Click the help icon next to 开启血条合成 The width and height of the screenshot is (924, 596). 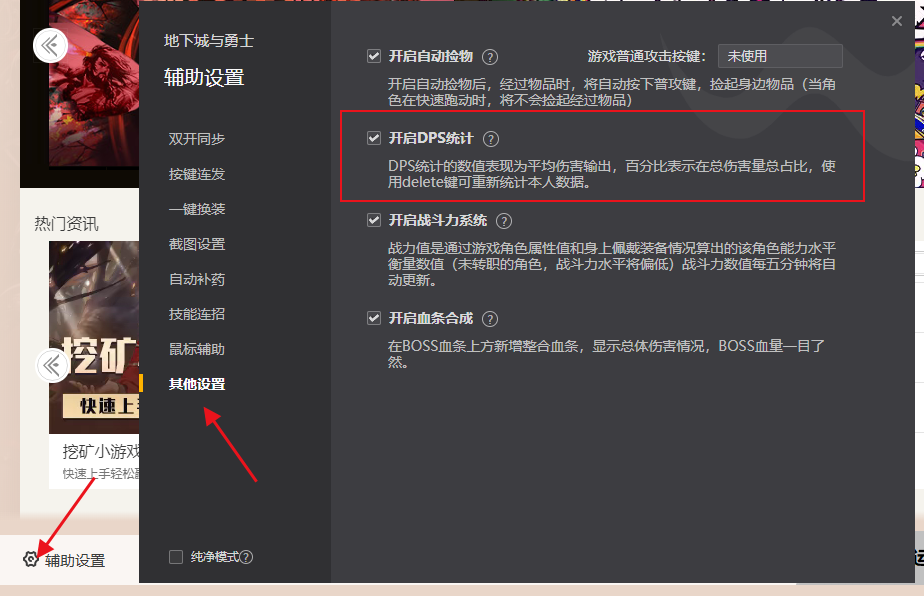pos(490,319)
